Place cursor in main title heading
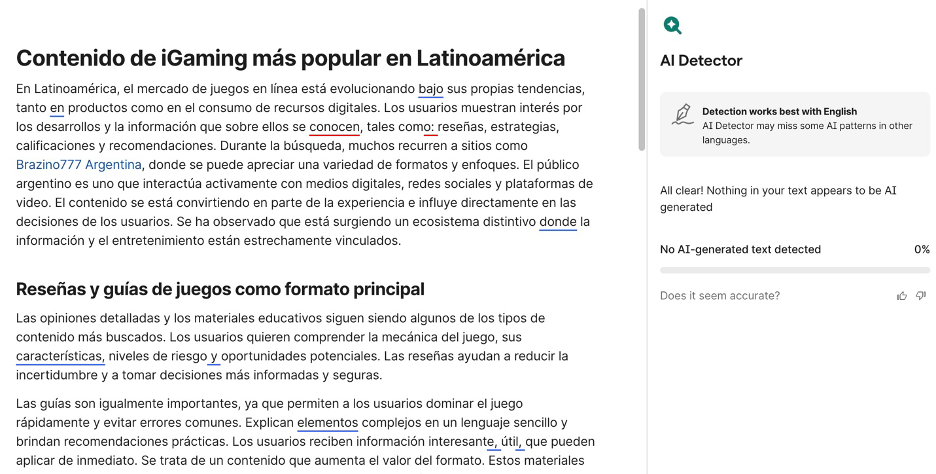The image size is (936, 474). click(x=290, y=58)
